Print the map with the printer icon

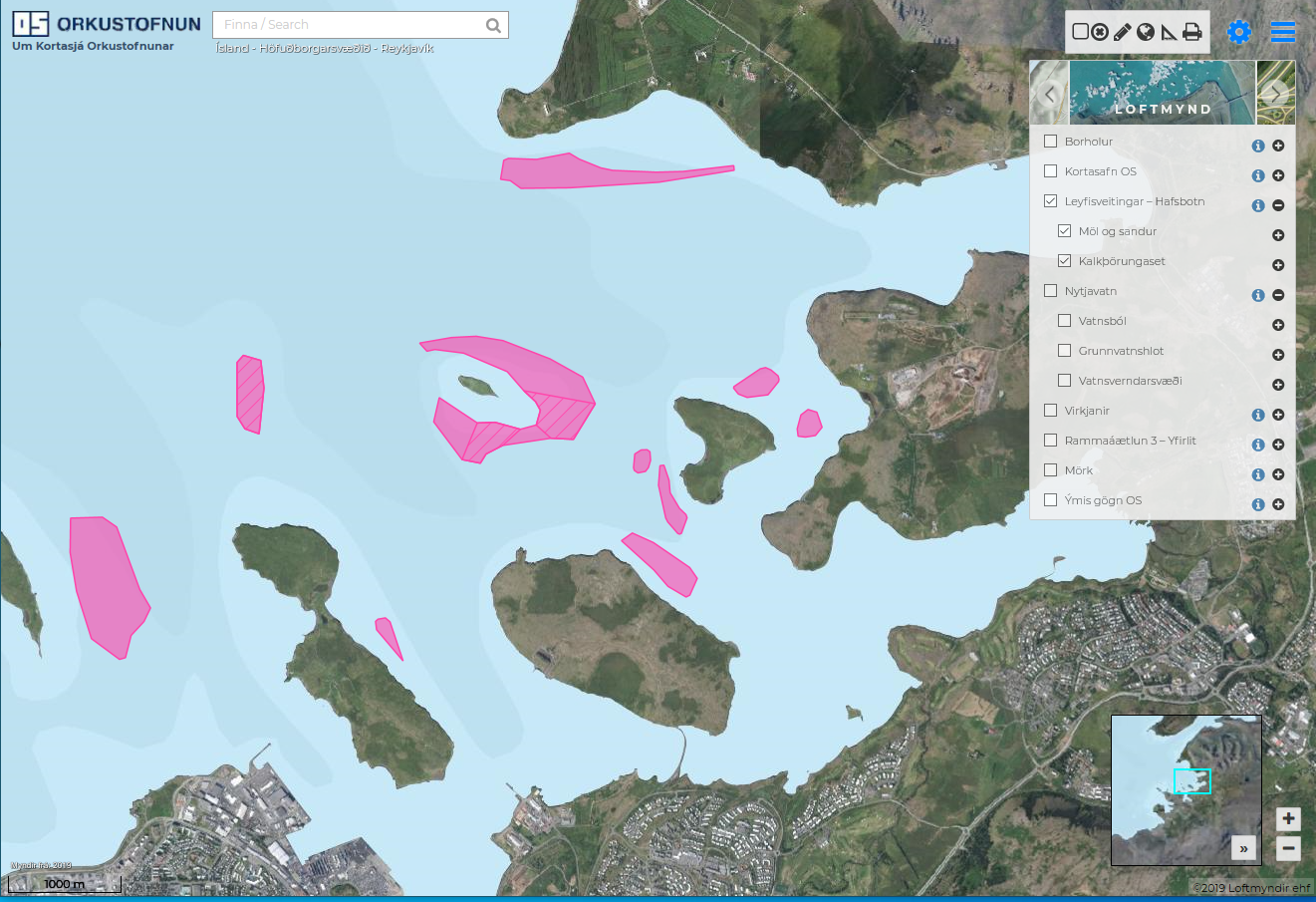click(x=1192, y=32)
